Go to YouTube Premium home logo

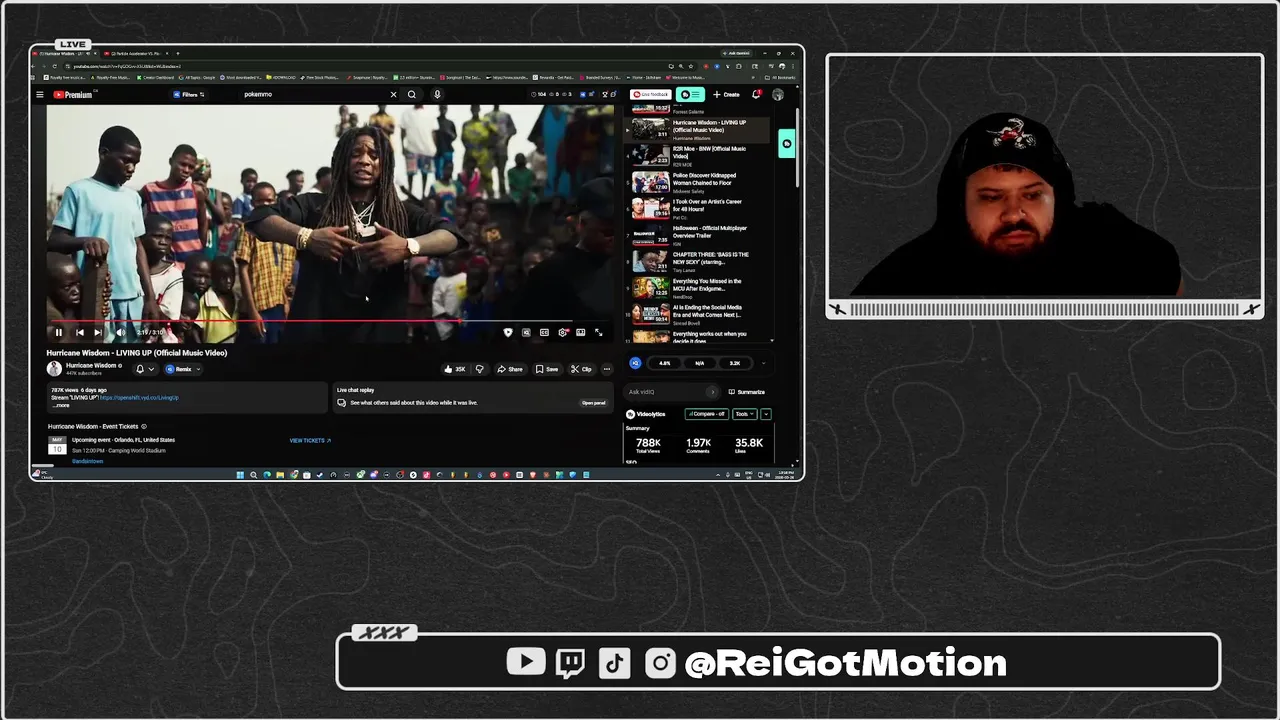73,95
